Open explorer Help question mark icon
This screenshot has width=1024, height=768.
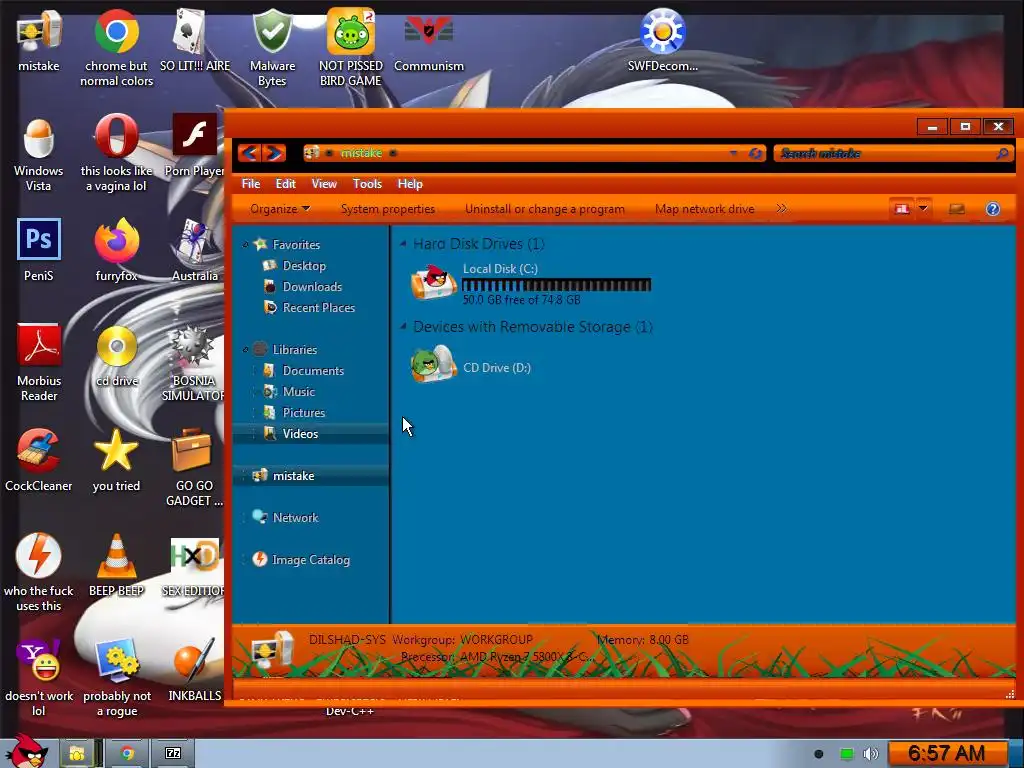coord(993,209)
